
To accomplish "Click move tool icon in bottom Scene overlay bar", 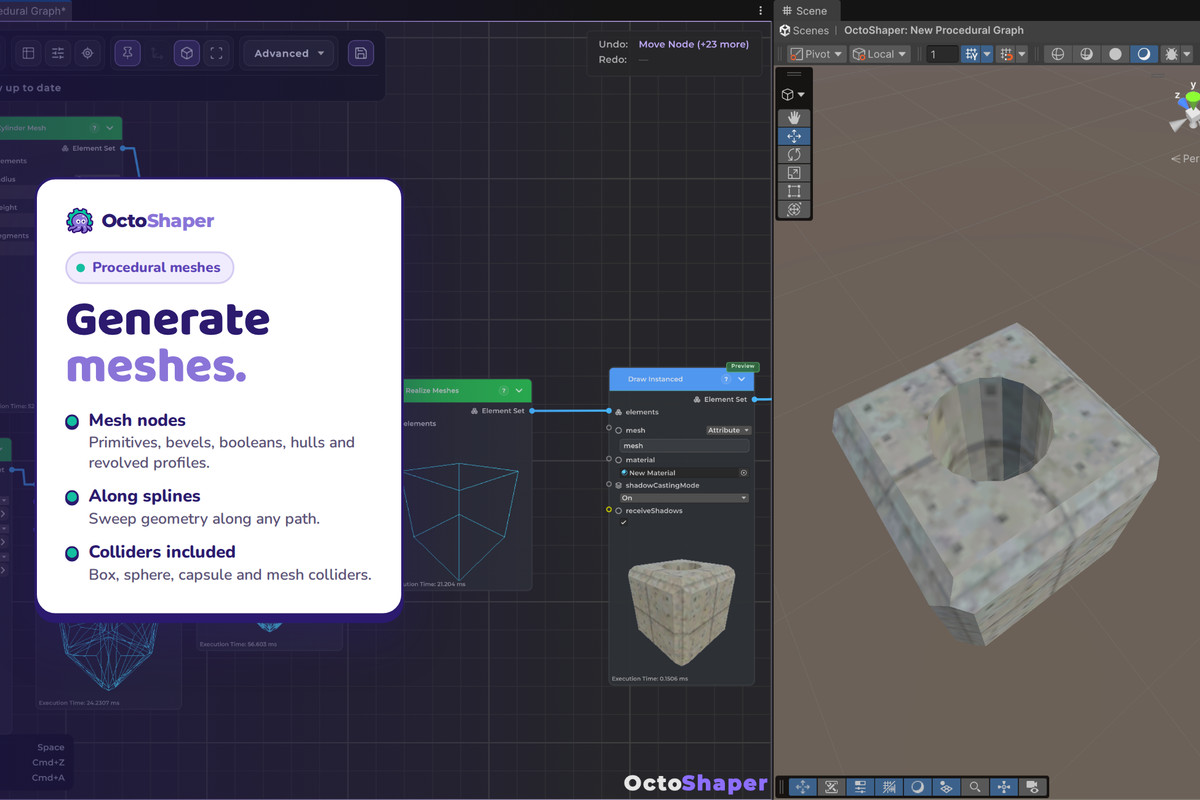I will click(x=802, y=787).
